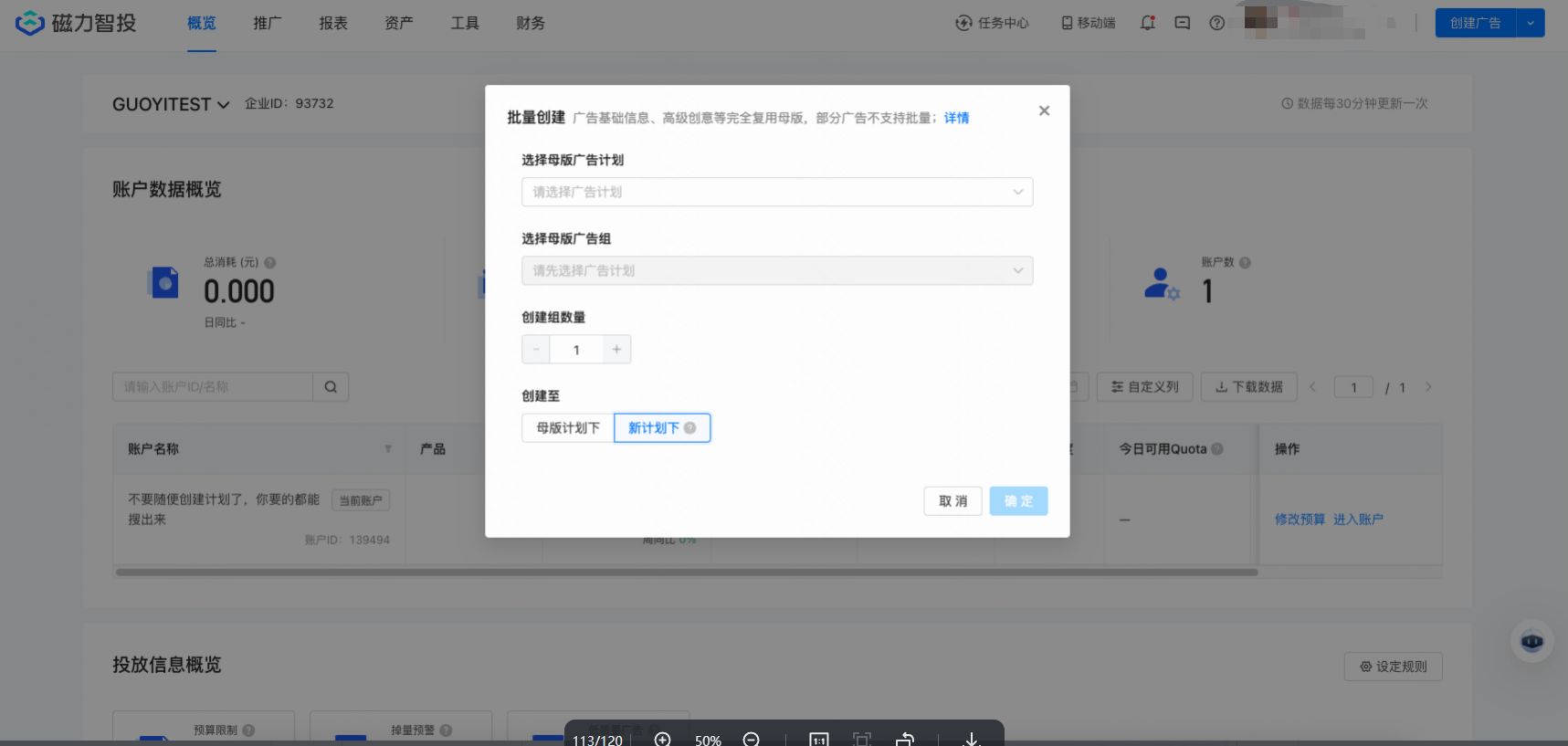The image size is (1568, 746).
Task: Select the 母版计划下 option
Action: pyautogui.click(x=568, y=428)
